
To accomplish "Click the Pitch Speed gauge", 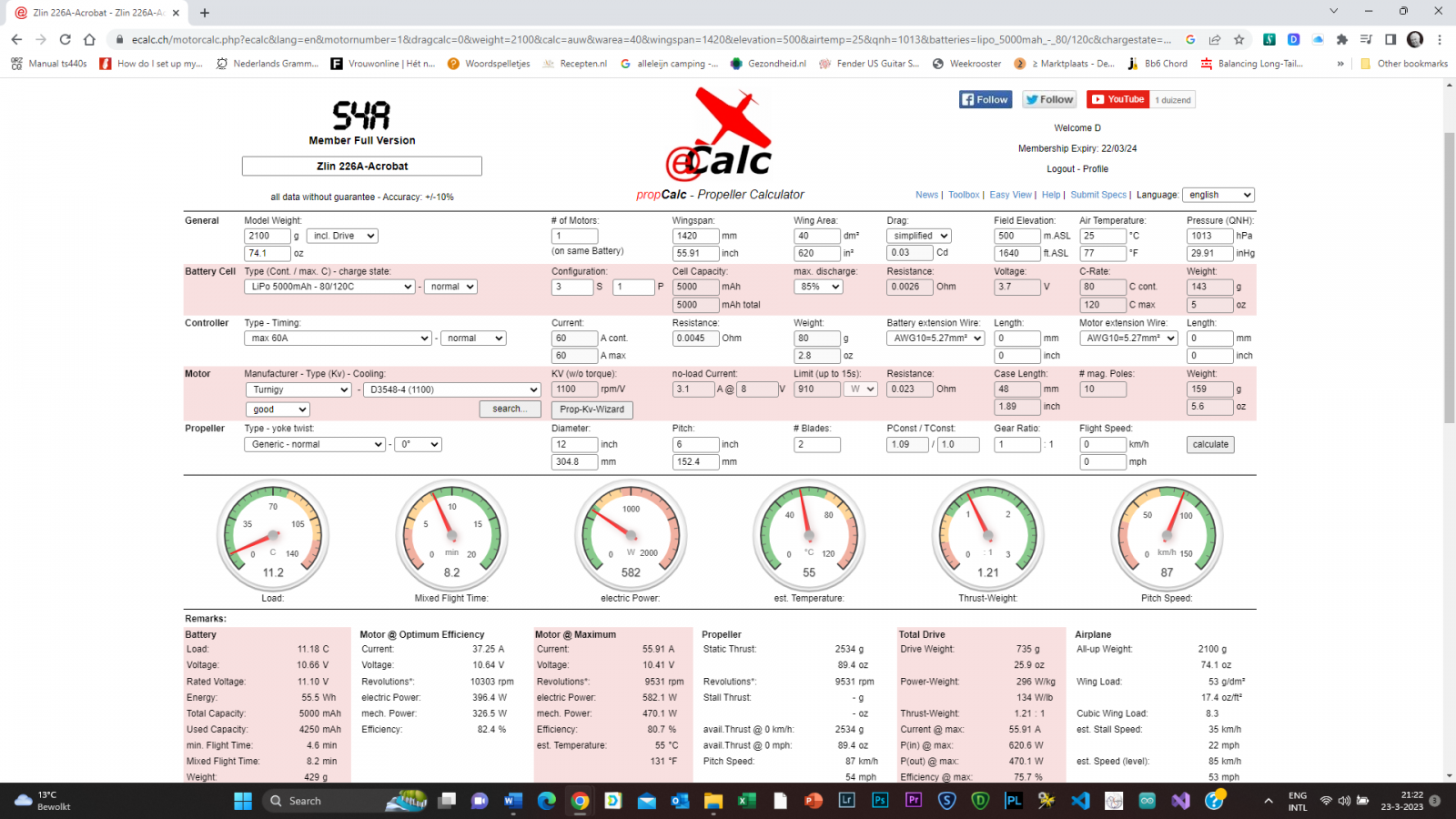I will (1167, 535).
